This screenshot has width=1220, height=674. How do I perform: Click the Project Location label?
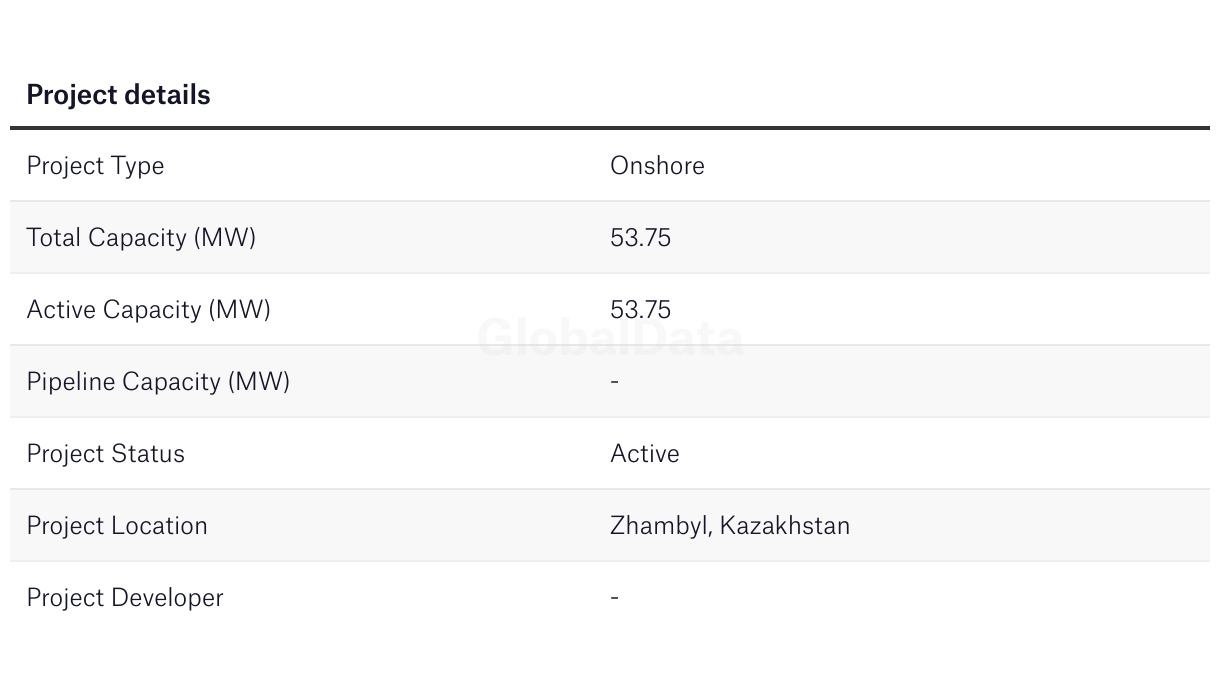117,525
